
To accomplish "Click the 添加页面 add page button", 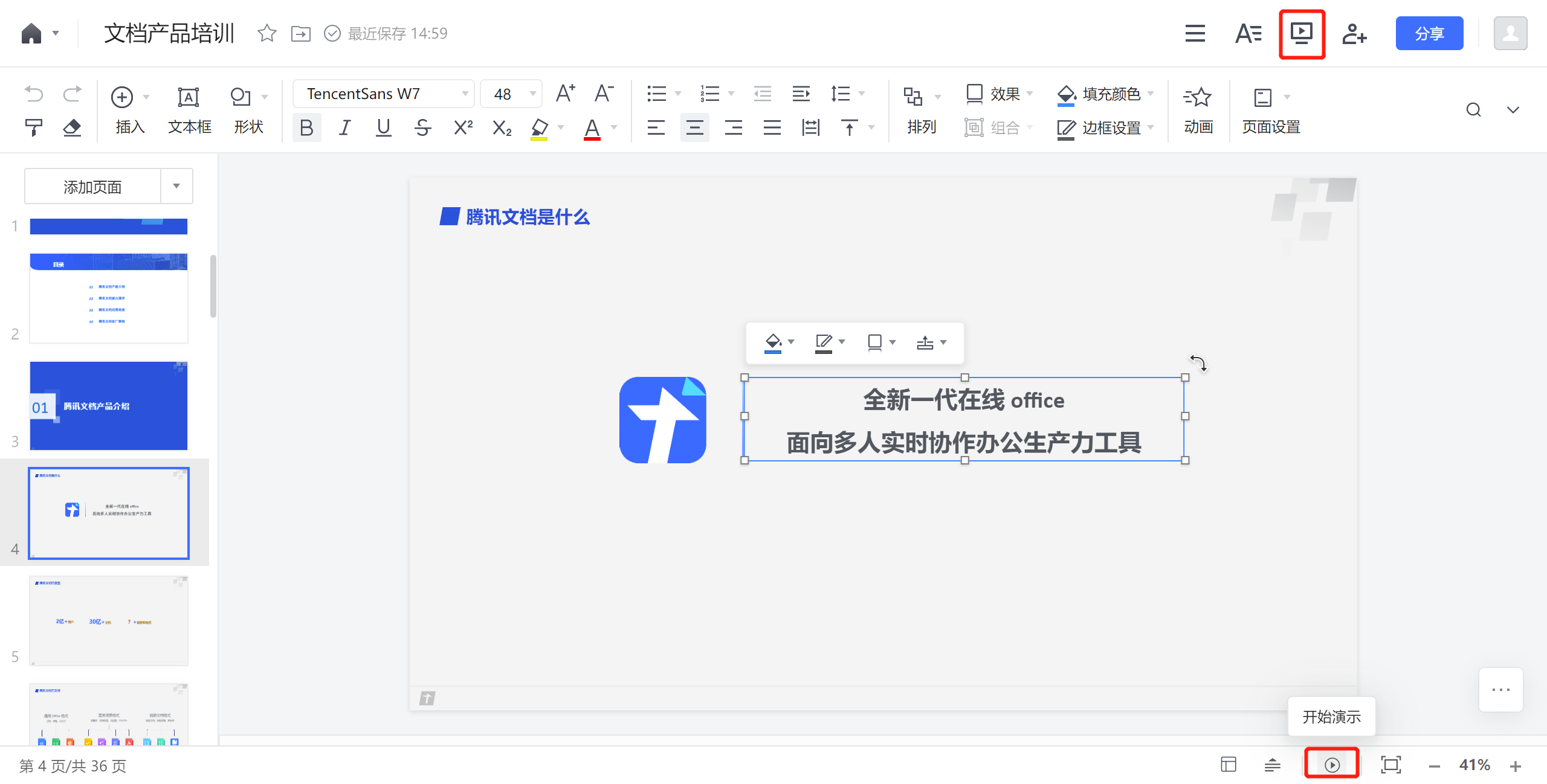I will [92, 187].
